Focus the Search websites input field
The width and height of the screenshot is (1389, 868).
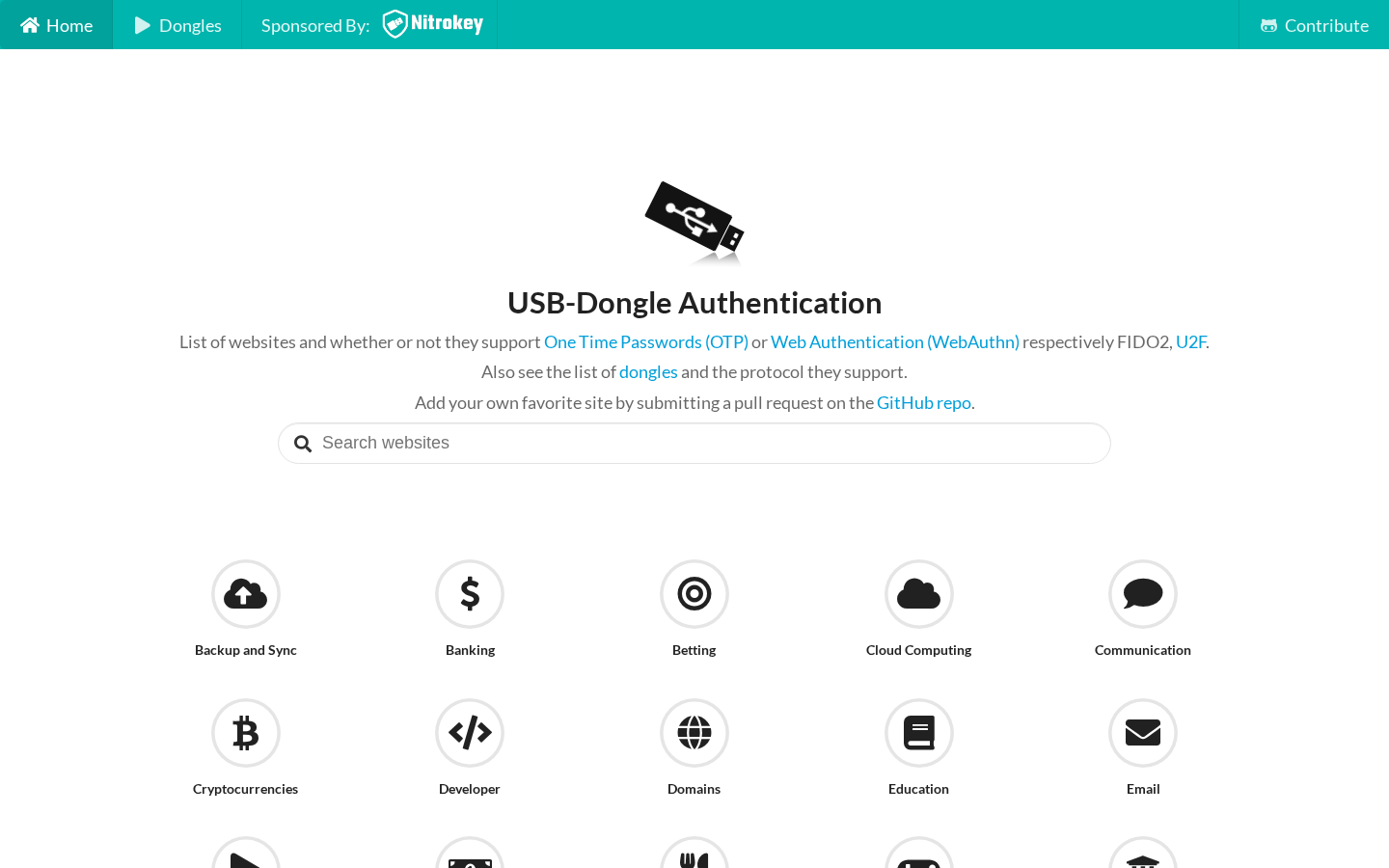click(694, 444)
